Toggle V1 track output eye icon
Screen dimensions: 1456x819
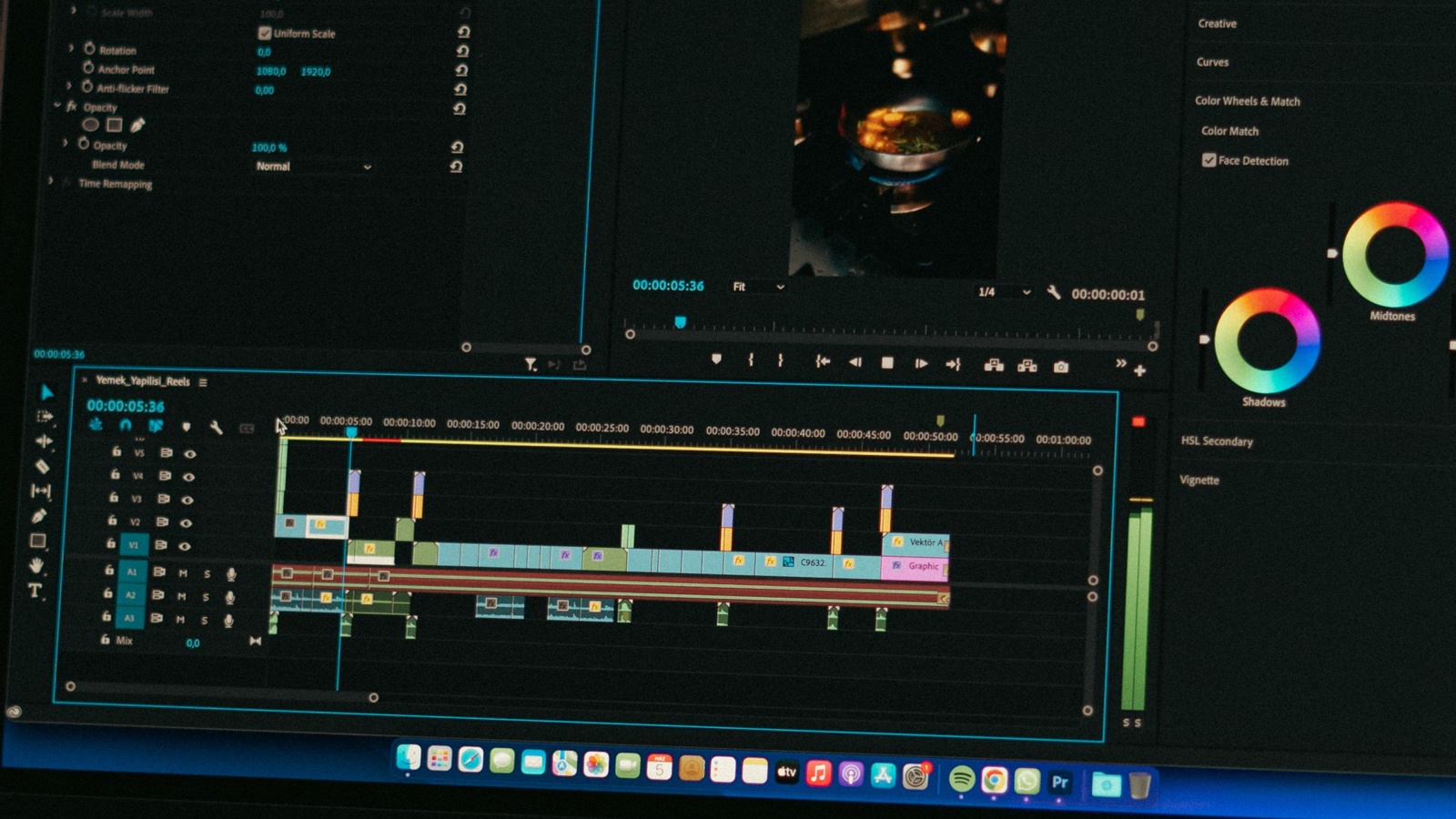[185, 546]
